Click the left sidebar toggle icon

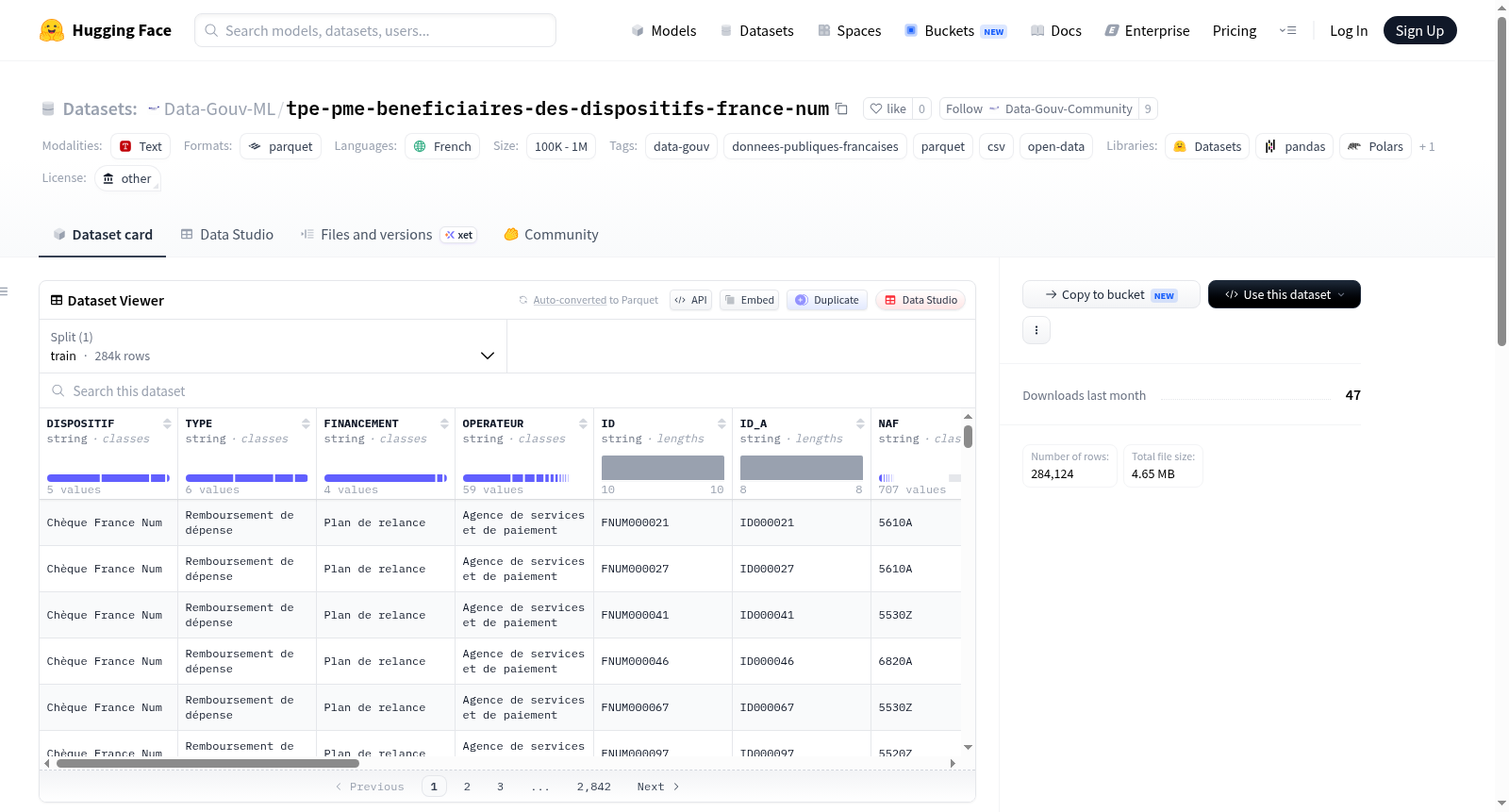click(4, 291)
